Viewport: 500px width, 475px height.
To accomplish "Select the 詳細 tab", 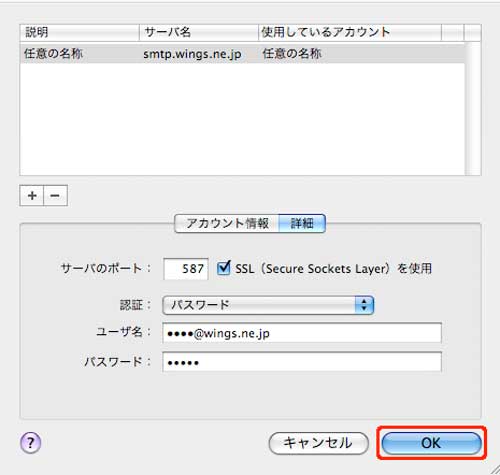I will (302, 223).
